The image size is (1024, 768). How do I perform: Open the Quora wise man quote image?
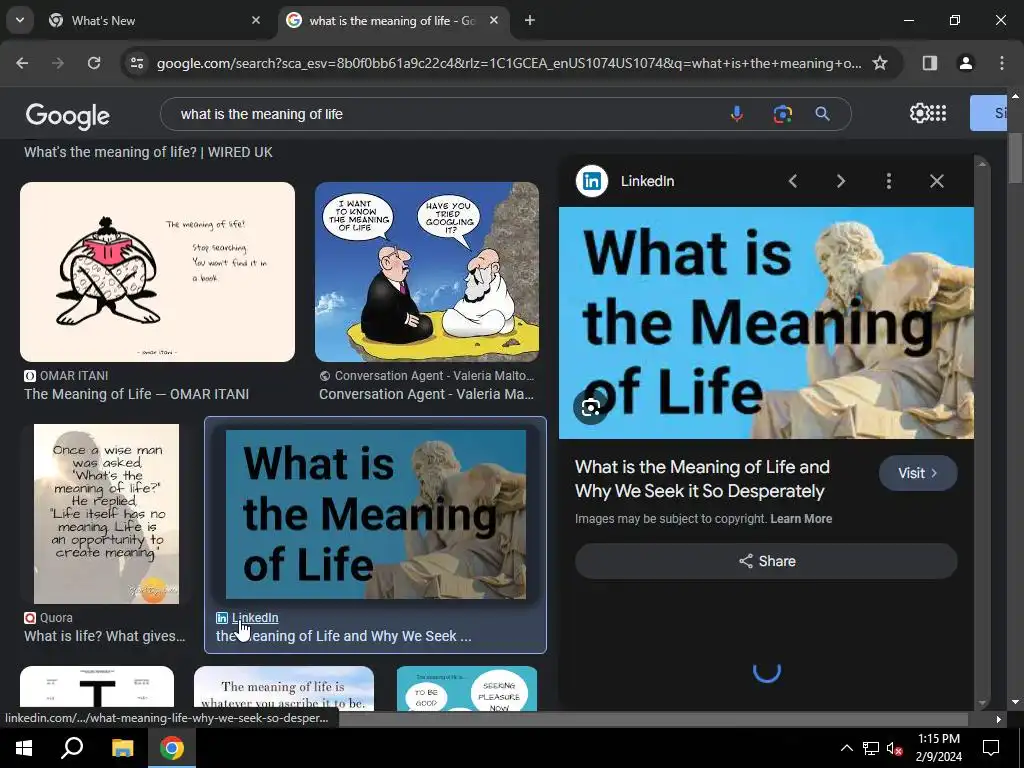pos(106,514)
